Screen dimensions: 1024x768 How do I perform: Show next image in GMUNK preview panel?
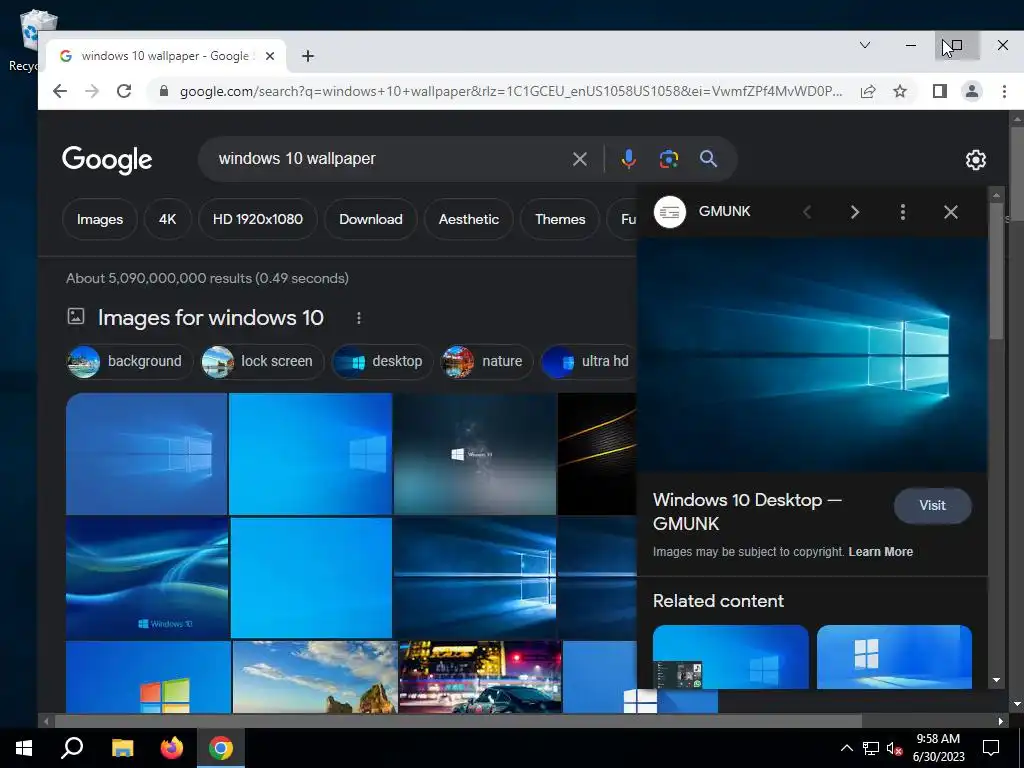pyautogui.click(x=854, y=212)
